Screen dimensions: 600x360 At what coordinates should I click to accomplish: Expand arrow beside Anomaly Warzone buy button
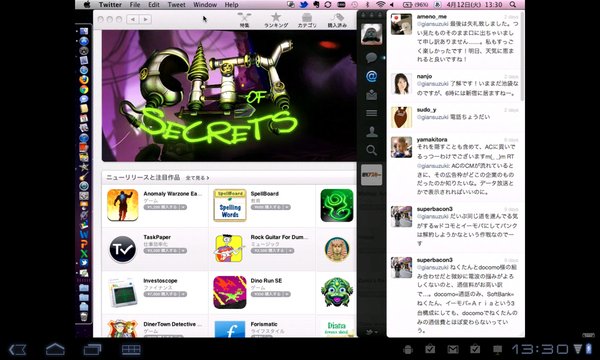tap(183, 207)
